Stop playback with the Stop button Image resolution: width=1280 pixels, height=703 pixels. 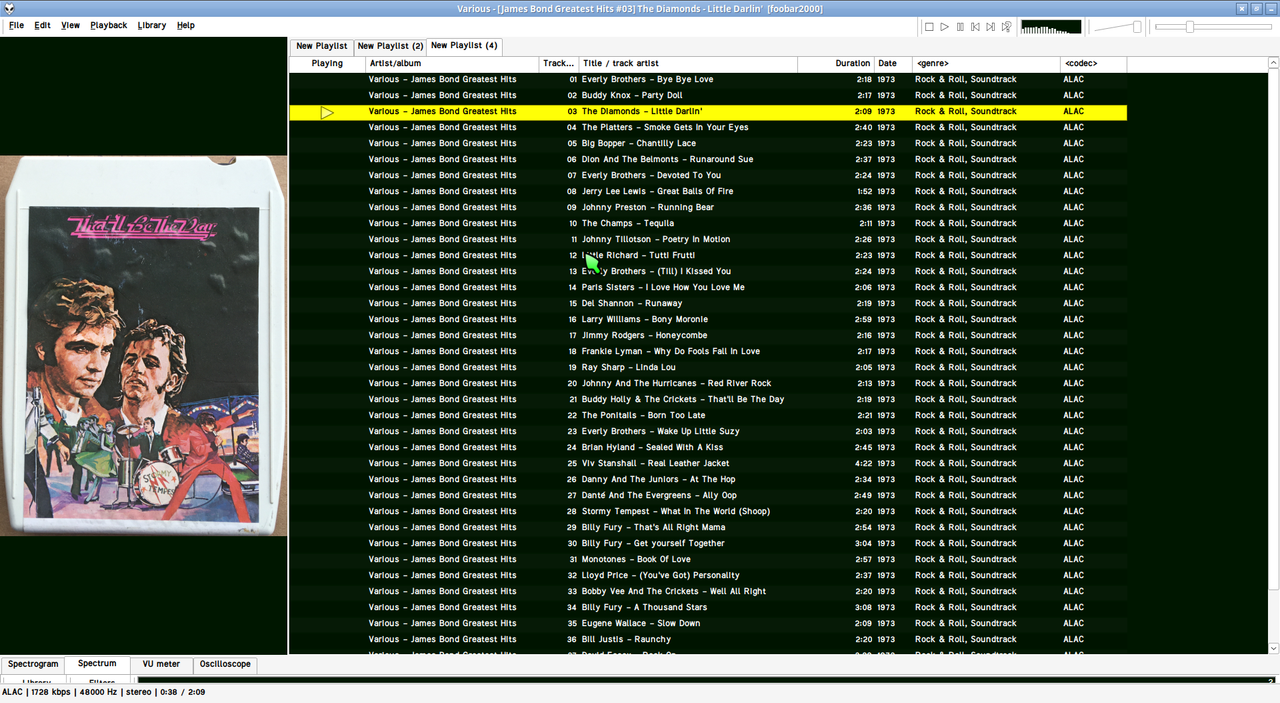[x=929, y=27]
